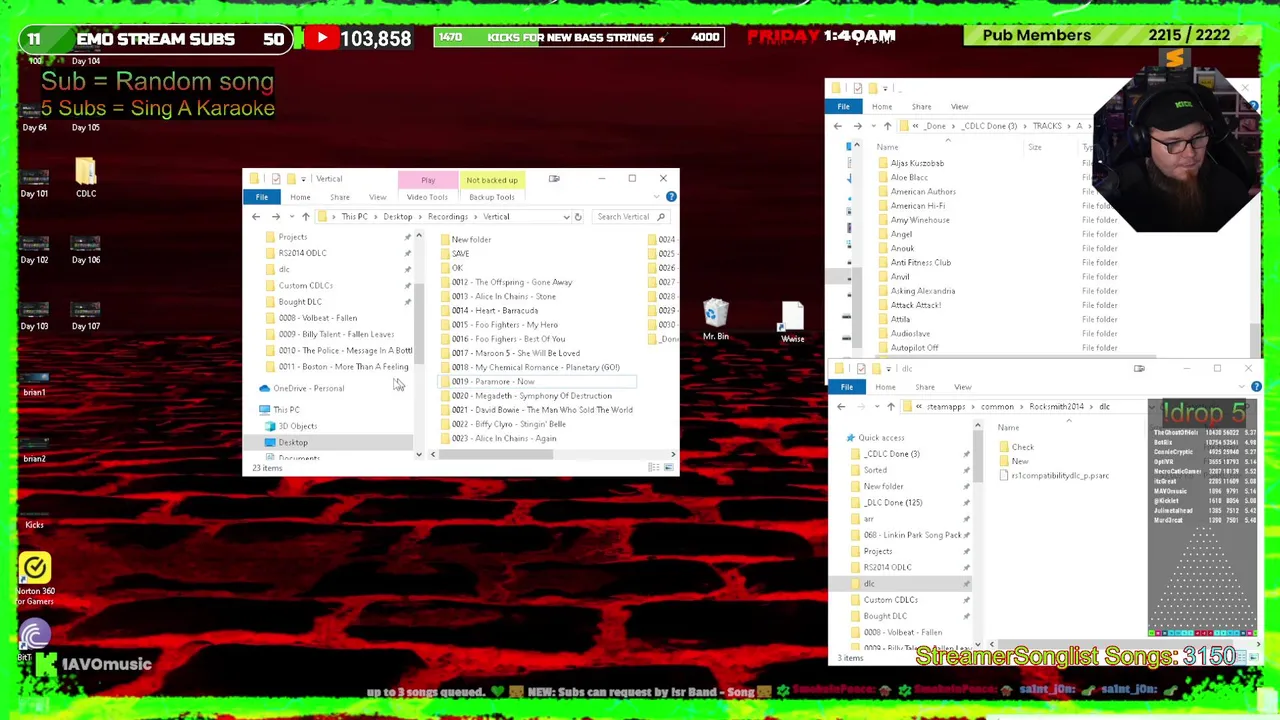Go back in the Vertical window

pos(256,217)
